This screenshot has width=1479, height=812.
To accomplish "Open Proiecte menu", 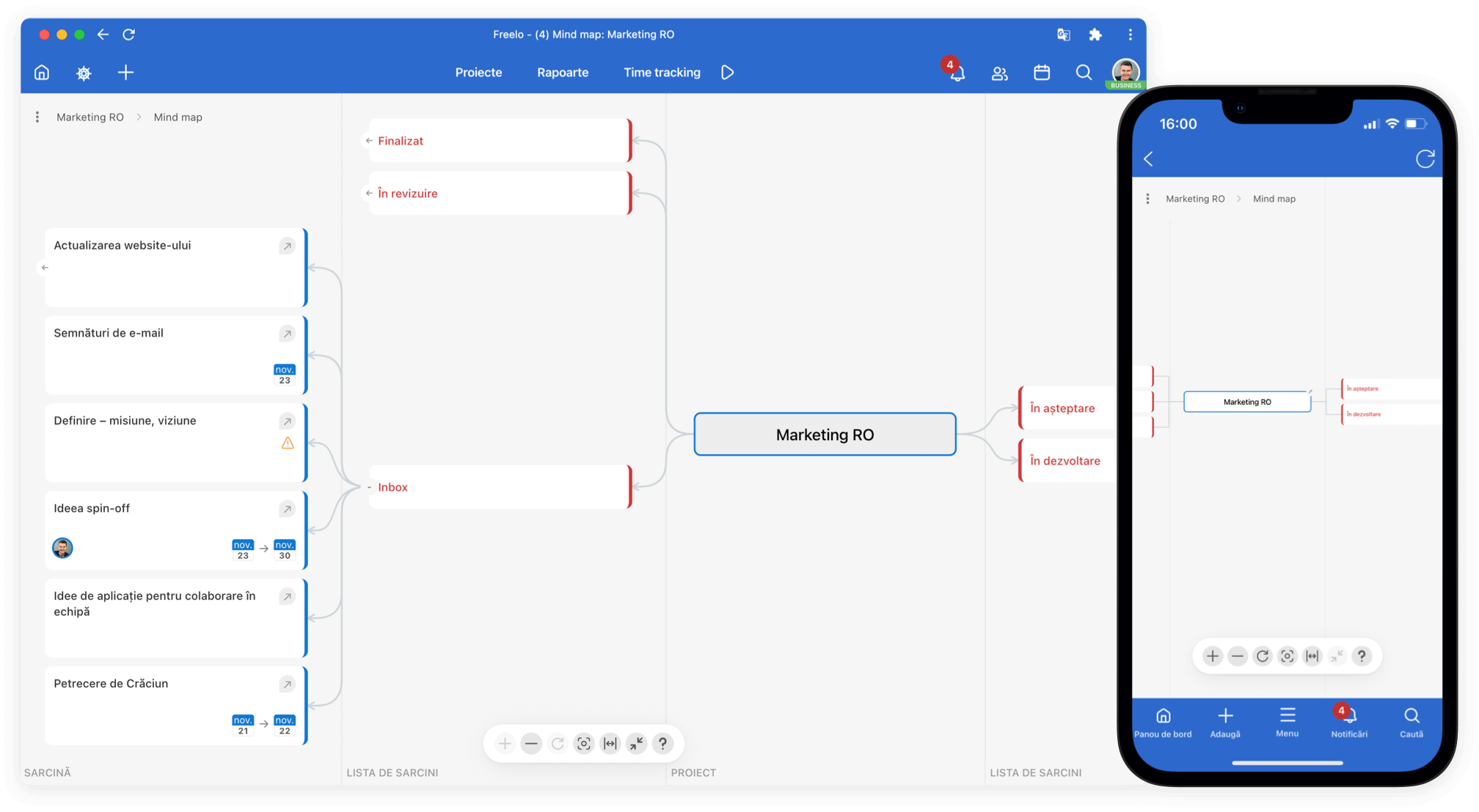I will 478,73.
